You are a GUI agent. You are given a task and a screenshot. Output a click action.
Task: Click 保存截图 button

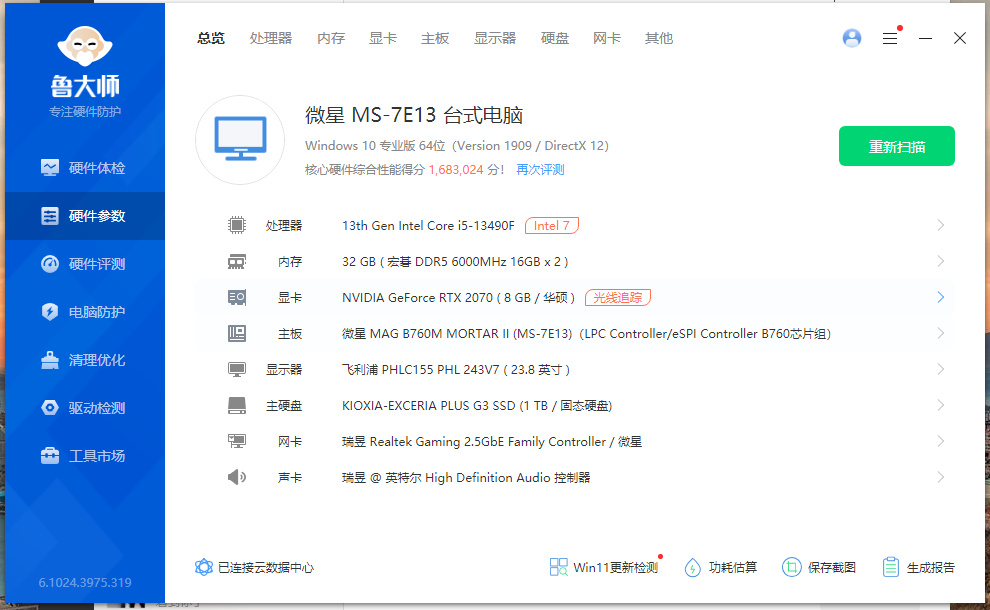pyautogui.click(x=819, y=568)
